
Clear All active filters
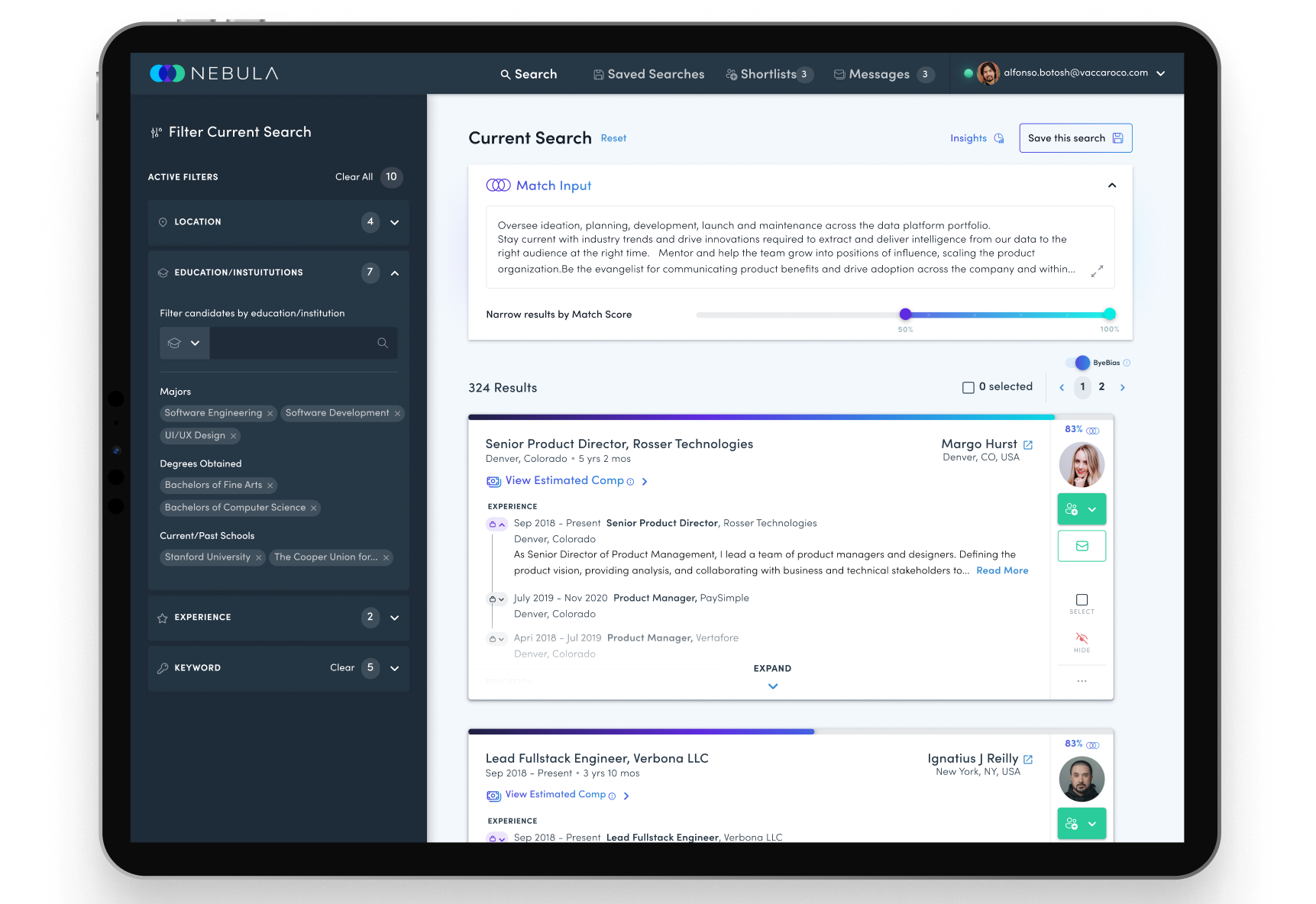(354, 177)
